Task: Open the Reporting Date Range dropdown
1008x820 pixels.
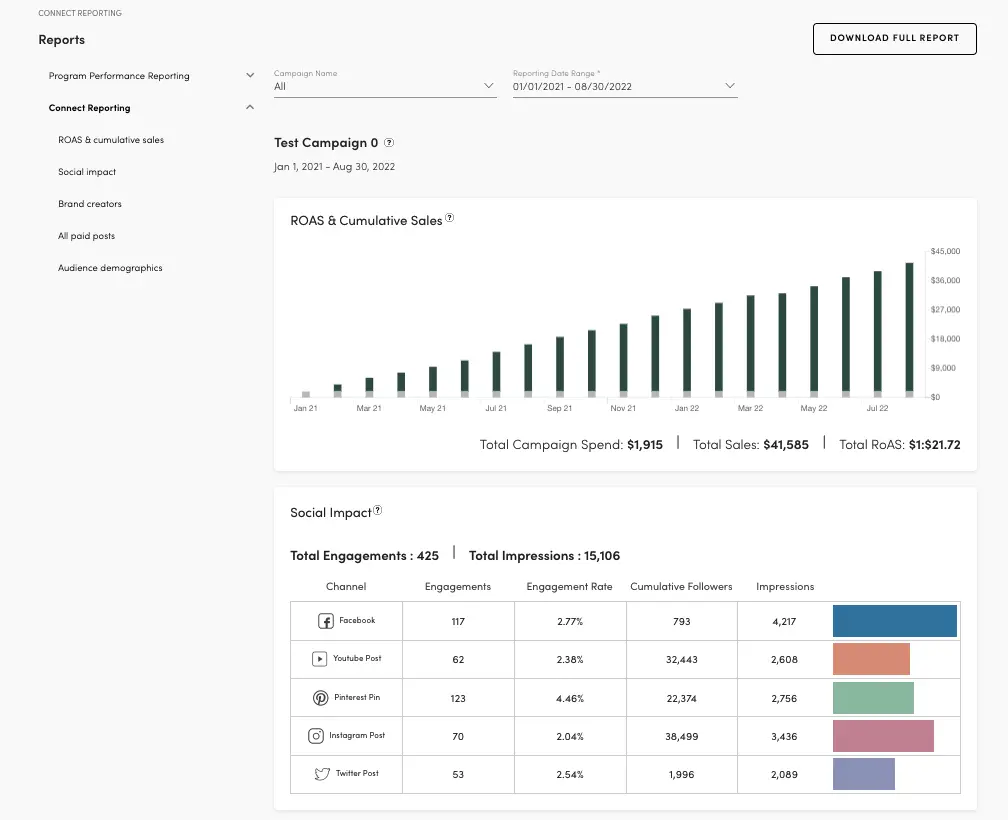Action: (624, 87)
